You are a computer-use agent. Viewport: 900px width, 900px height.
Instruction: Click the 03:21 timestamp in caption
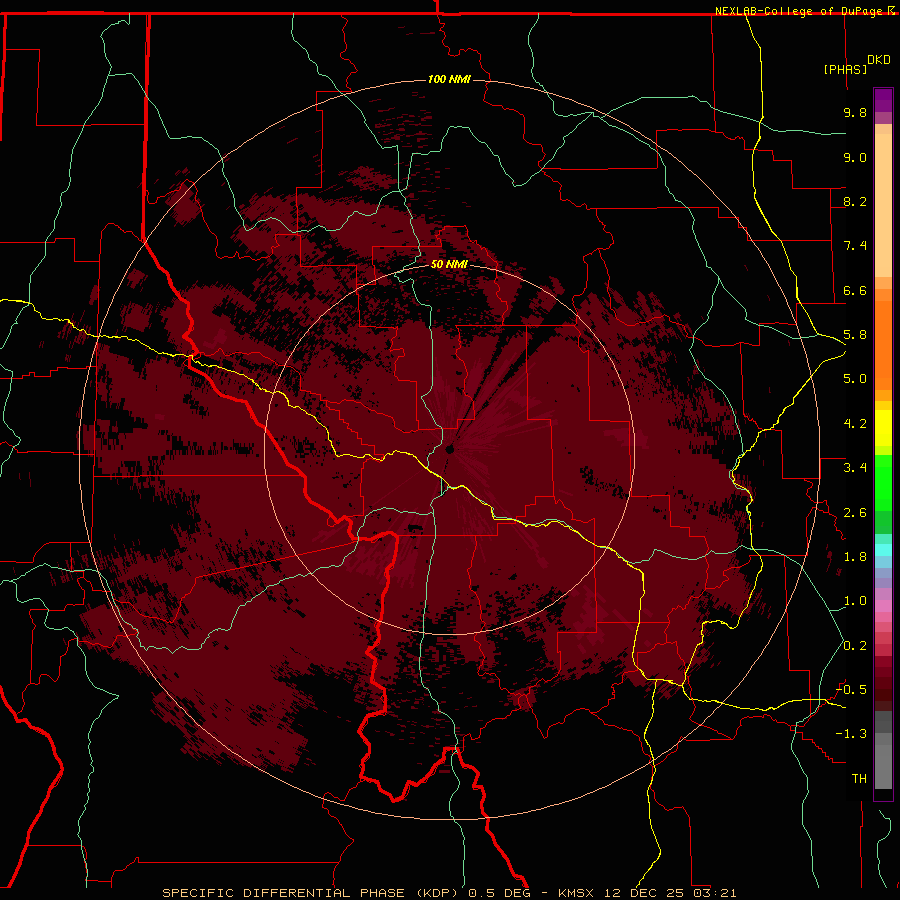coord(714,893)
